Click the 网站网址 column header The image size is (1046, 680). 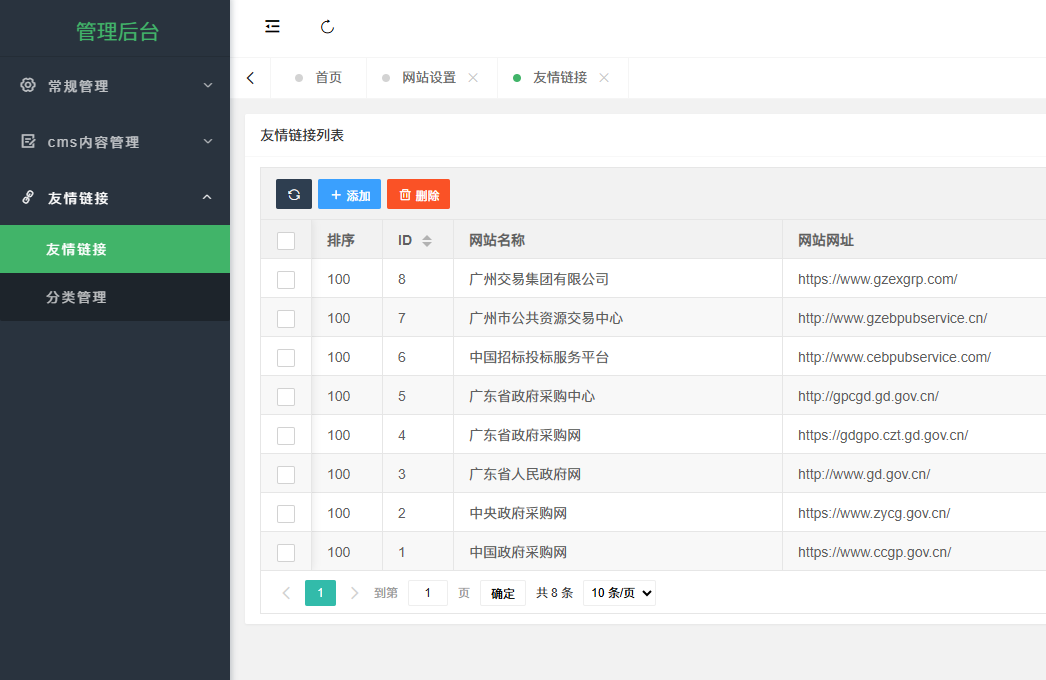coord(826,240)
